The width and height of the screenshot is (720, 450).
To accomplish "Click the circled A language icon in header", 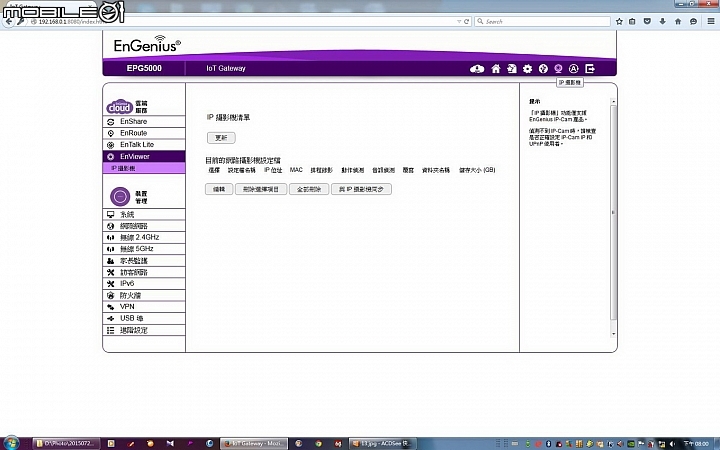I will 574,69.
